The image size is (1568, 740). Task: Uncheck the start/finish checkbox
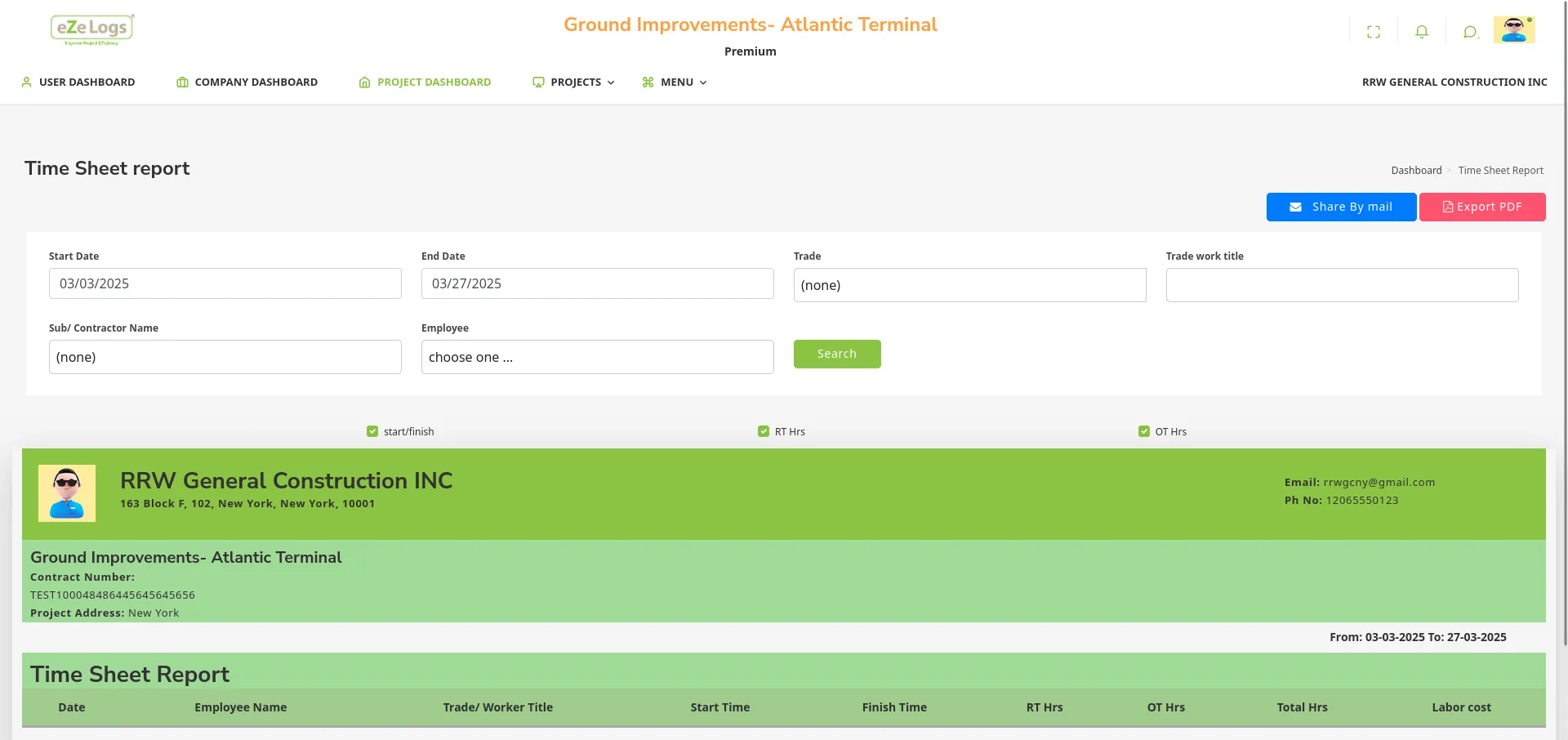[372, 431]
